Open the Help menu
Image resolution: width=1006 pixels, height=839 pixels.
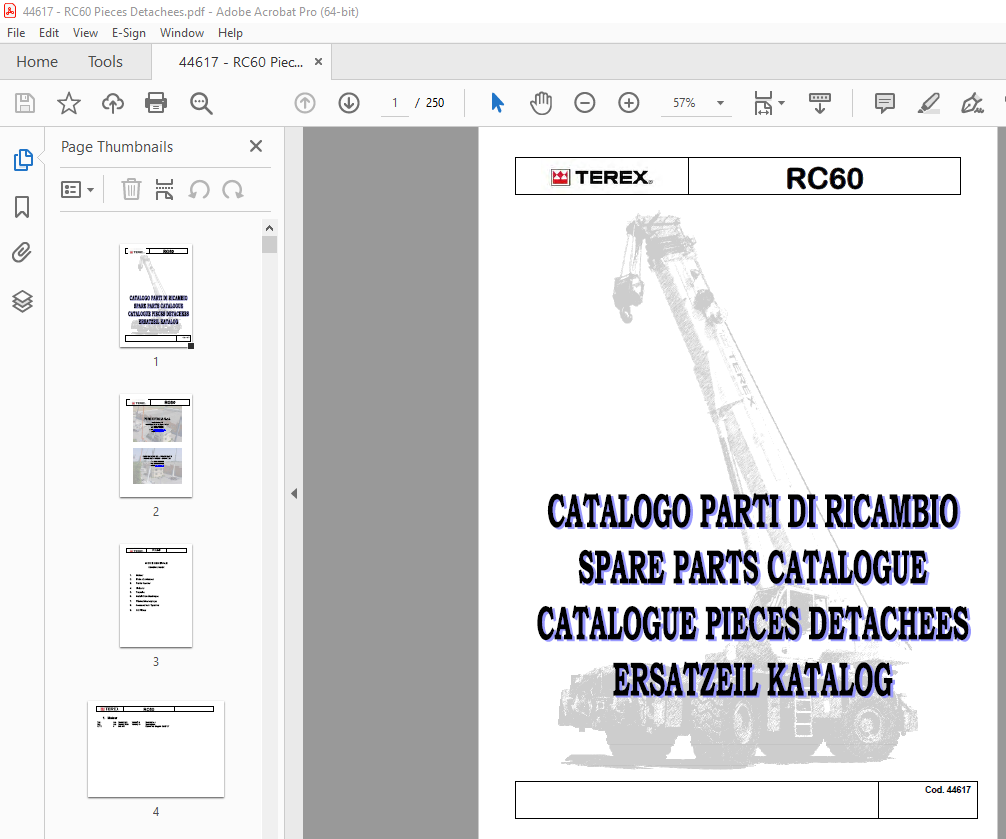point(230,33)
